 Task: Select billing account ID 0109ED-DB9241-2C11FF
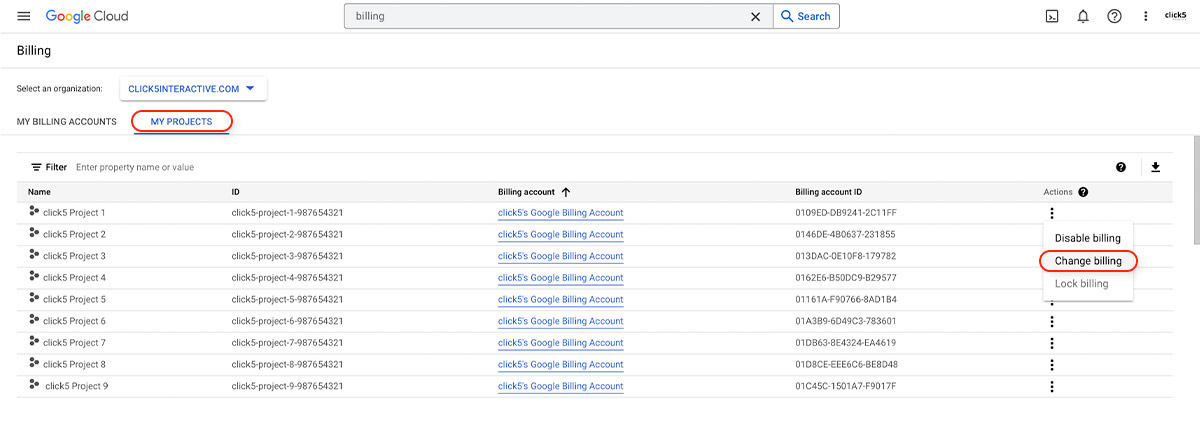[x=846, y=213]
